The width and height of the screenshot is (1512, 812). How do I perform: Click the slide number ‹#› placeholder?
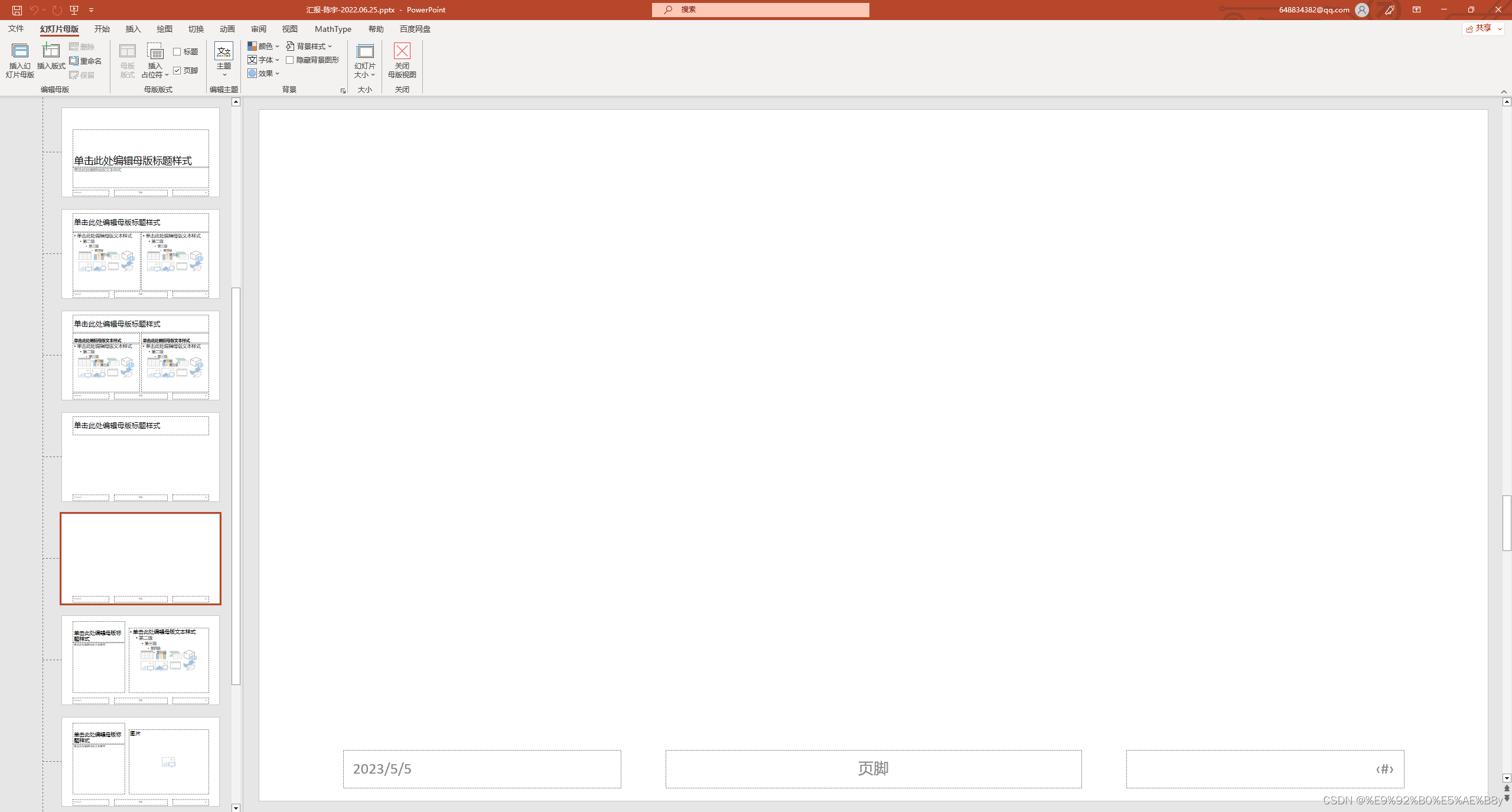click(1265, 769)
